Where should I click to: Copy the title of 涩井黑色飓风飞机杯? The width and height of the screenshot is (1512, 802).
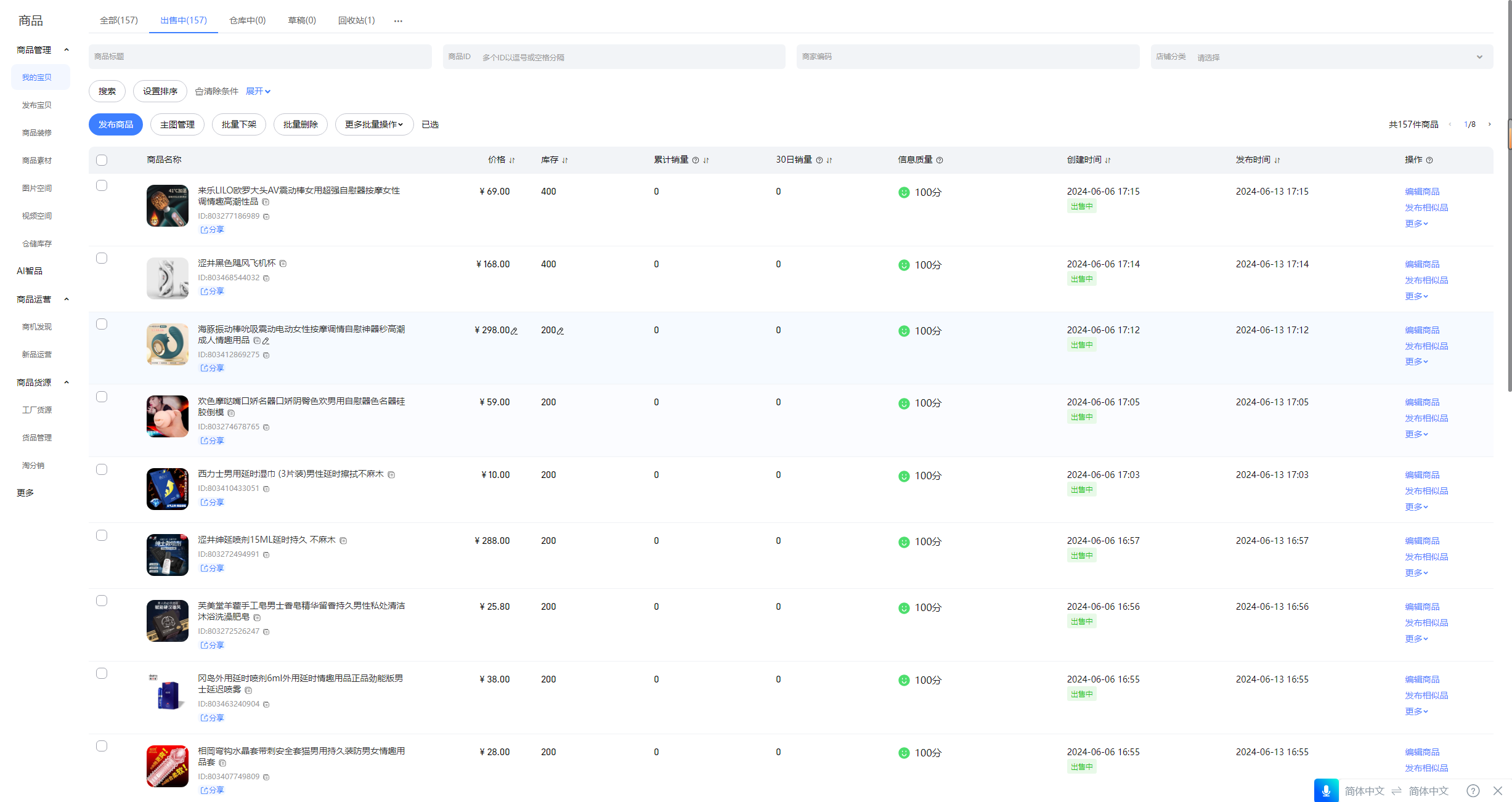(x=283, y=264)
